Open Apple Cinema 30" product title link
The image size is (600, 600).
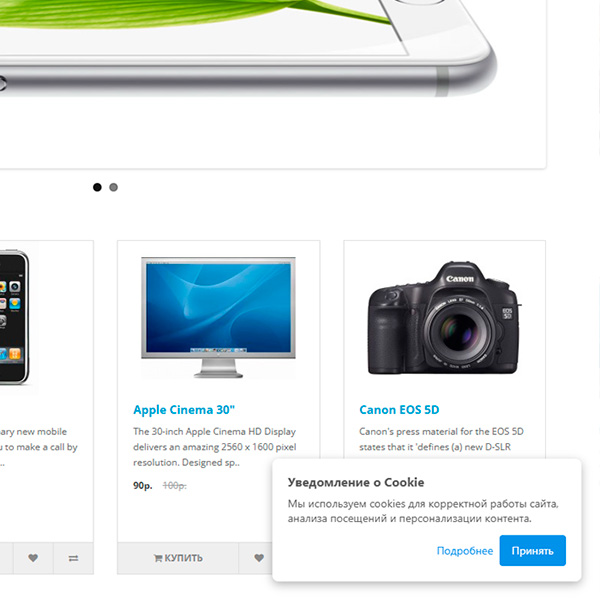[184, 410]
